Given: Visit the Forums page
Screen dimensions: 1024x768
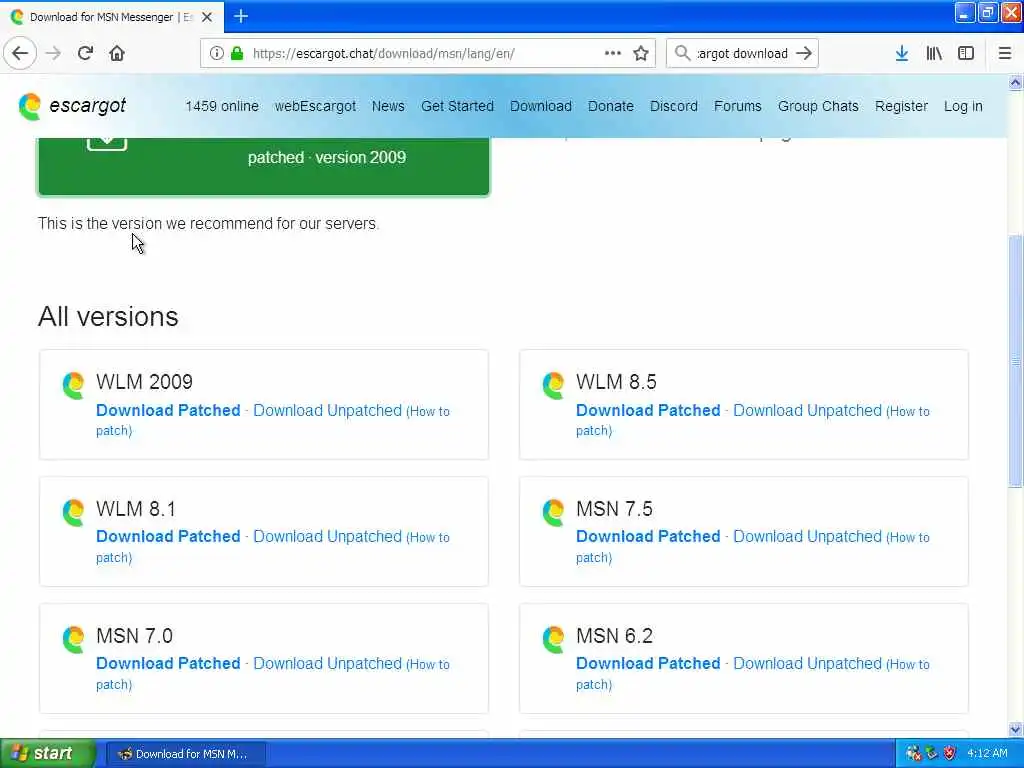Looking at the screenshot, I should click(738, 106).
